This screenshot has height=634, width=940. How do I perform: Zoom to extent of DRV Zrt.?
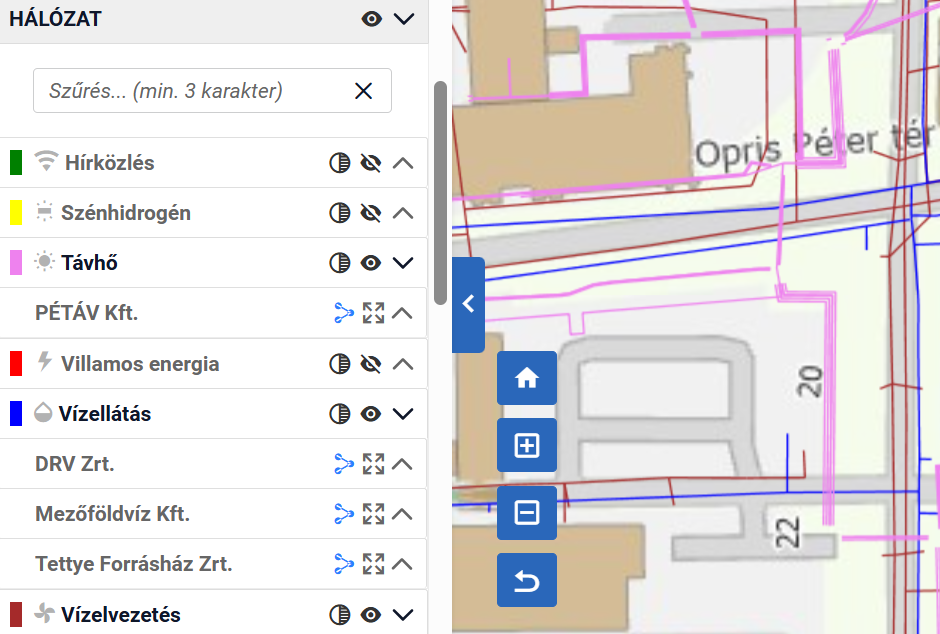pos(373,464)
